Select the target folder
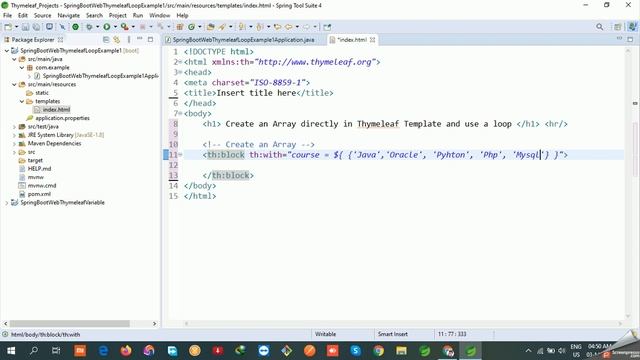Viewport: 640px width, 360px height. point(35,160)
